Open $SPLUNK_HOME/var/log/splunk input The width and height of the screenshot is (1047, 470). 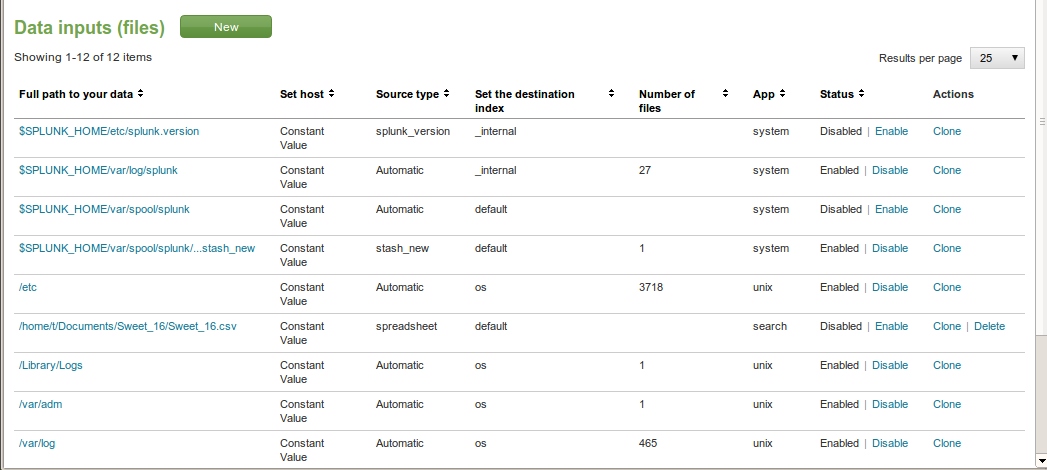[98, 170]
